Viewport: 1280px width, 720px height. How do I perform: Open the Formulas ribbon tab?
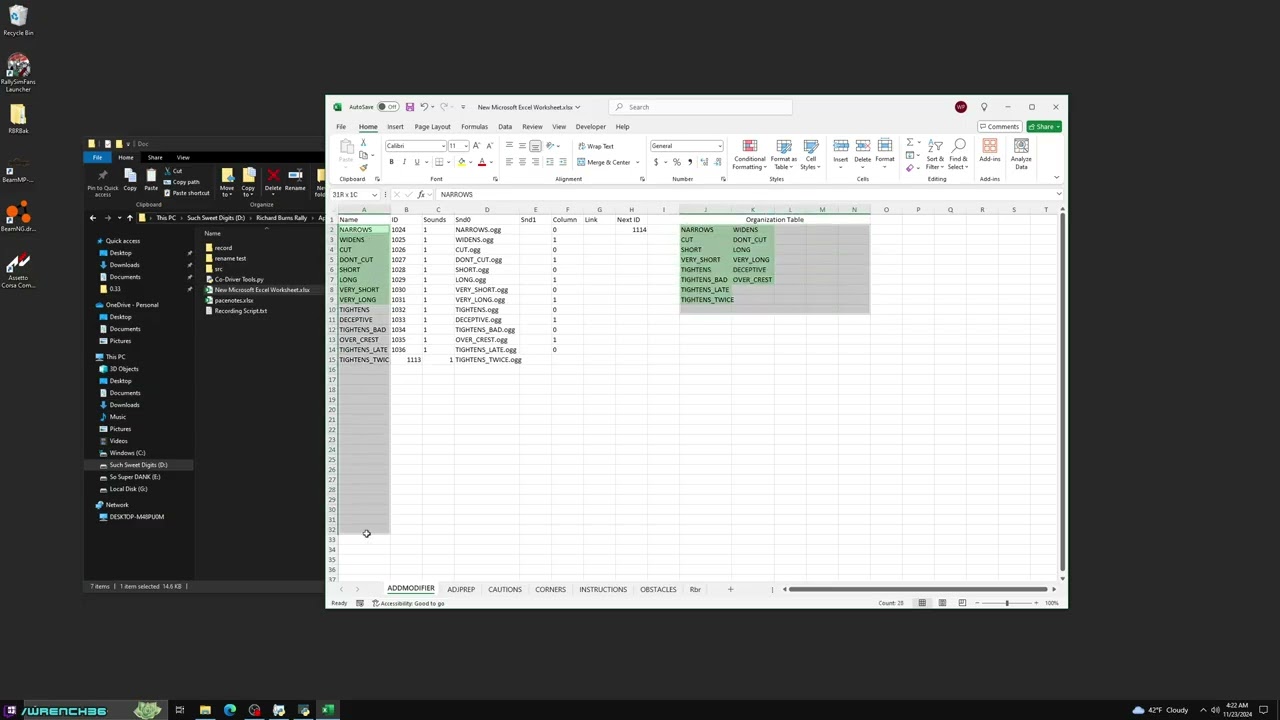[x=474, y=127]
